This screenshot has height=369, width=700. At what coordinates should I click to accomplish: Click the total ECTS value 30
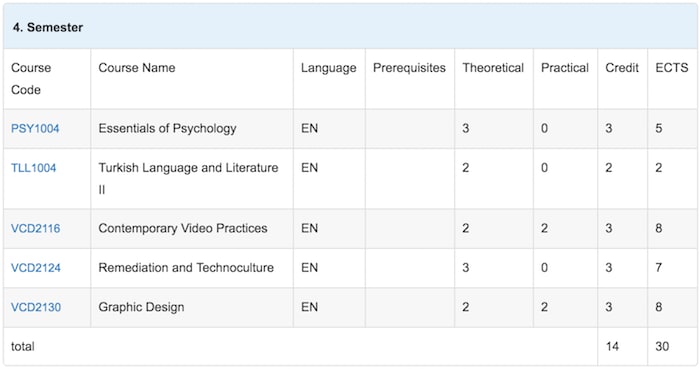tap(662, 346)
